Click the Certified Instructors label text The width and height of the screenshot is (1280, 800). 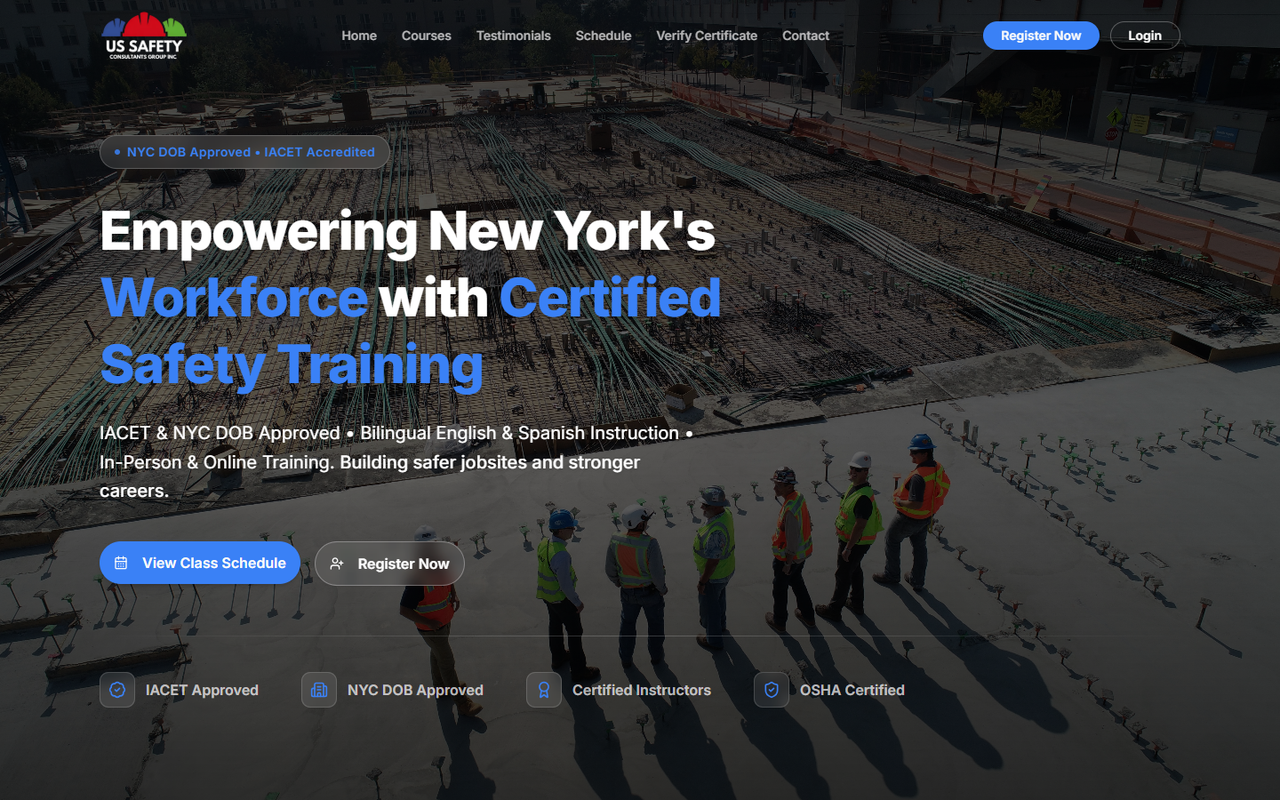click(642, 690)
